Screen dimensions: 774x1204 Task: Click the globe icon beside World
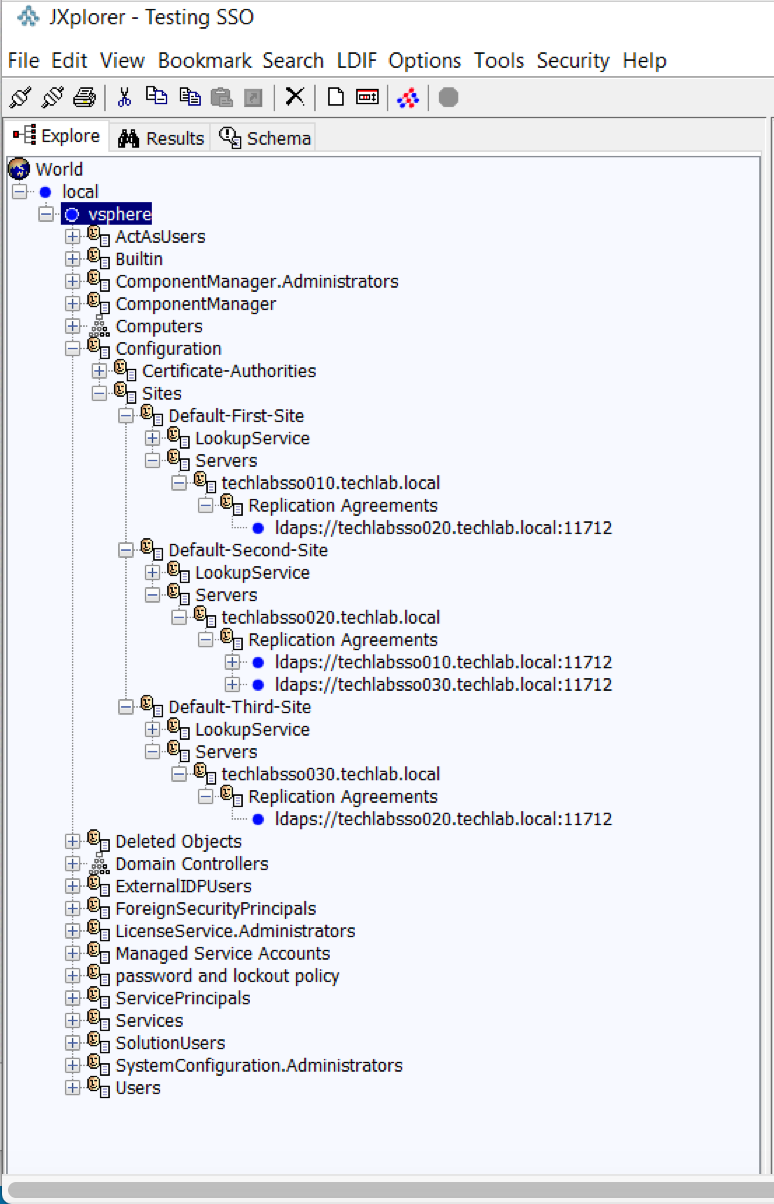coord(19,168)
